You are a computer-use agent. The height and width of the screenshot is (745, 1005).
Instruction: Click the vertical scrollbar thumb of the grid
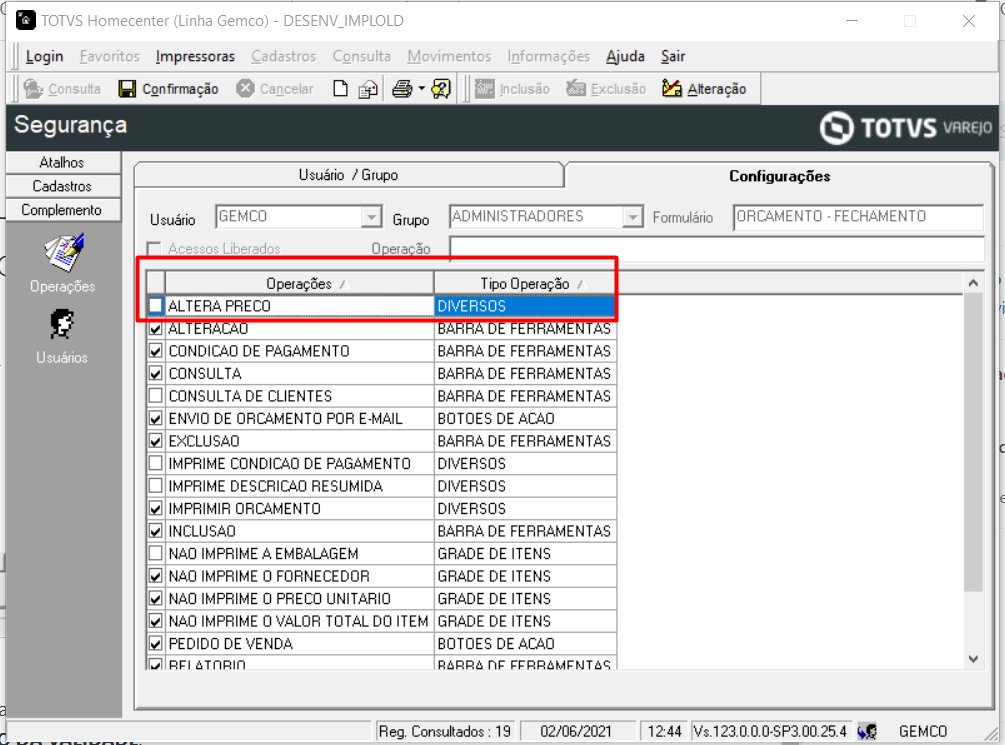tap(973, 442)
